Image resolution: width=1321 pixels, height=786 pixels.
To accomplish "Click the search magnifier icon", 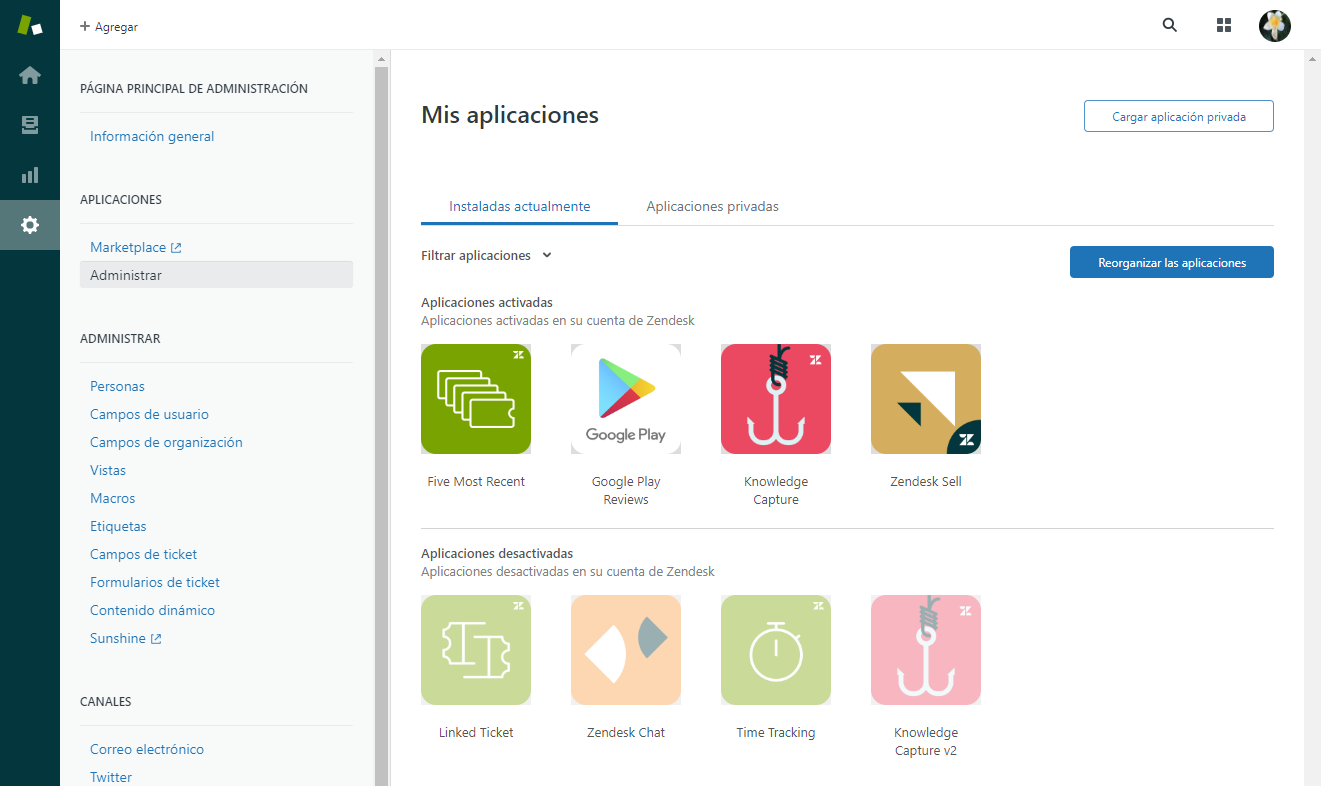I will (x=1170, y=26).
